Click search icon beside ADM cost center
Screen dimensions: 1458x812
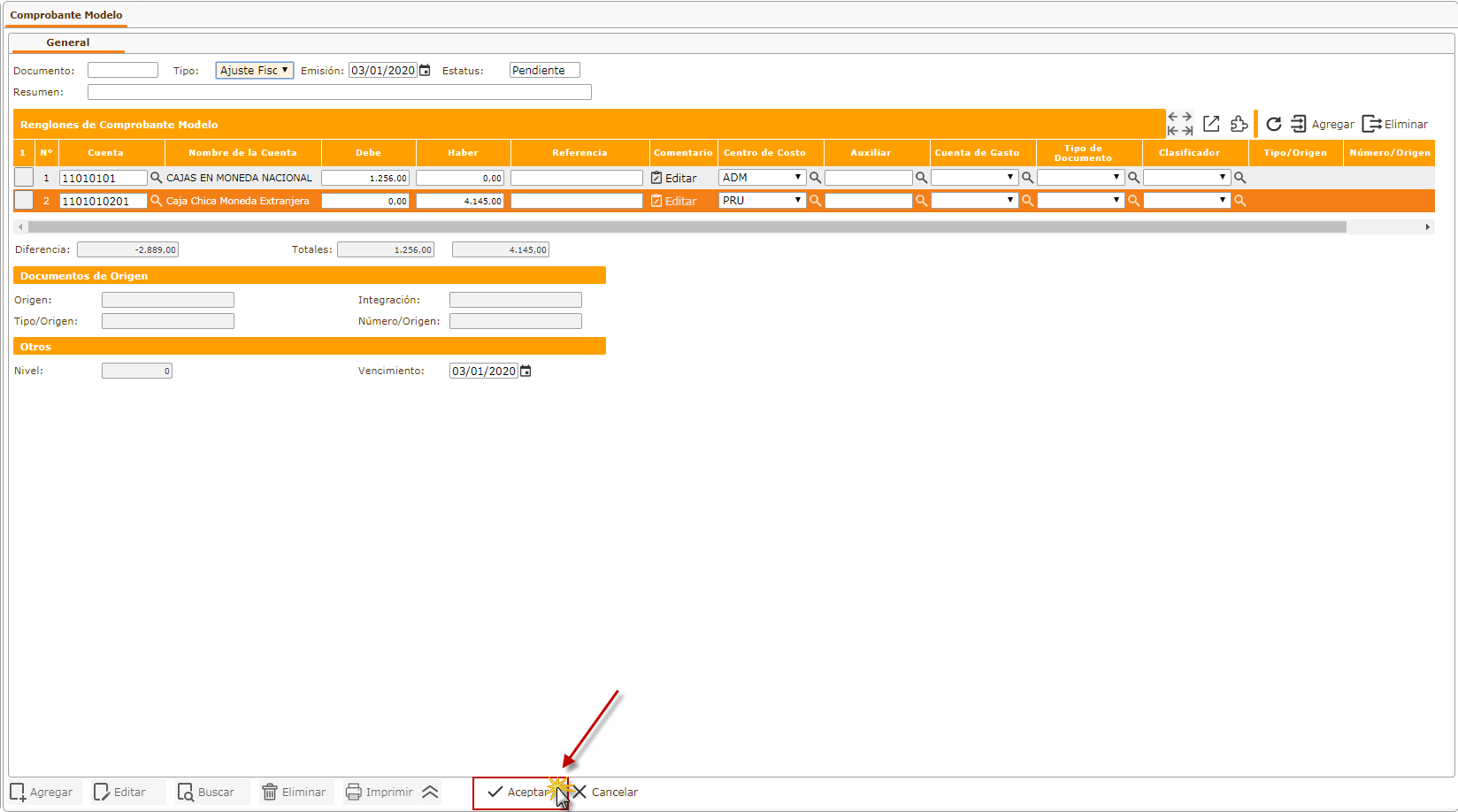click(x=816, y=178)
